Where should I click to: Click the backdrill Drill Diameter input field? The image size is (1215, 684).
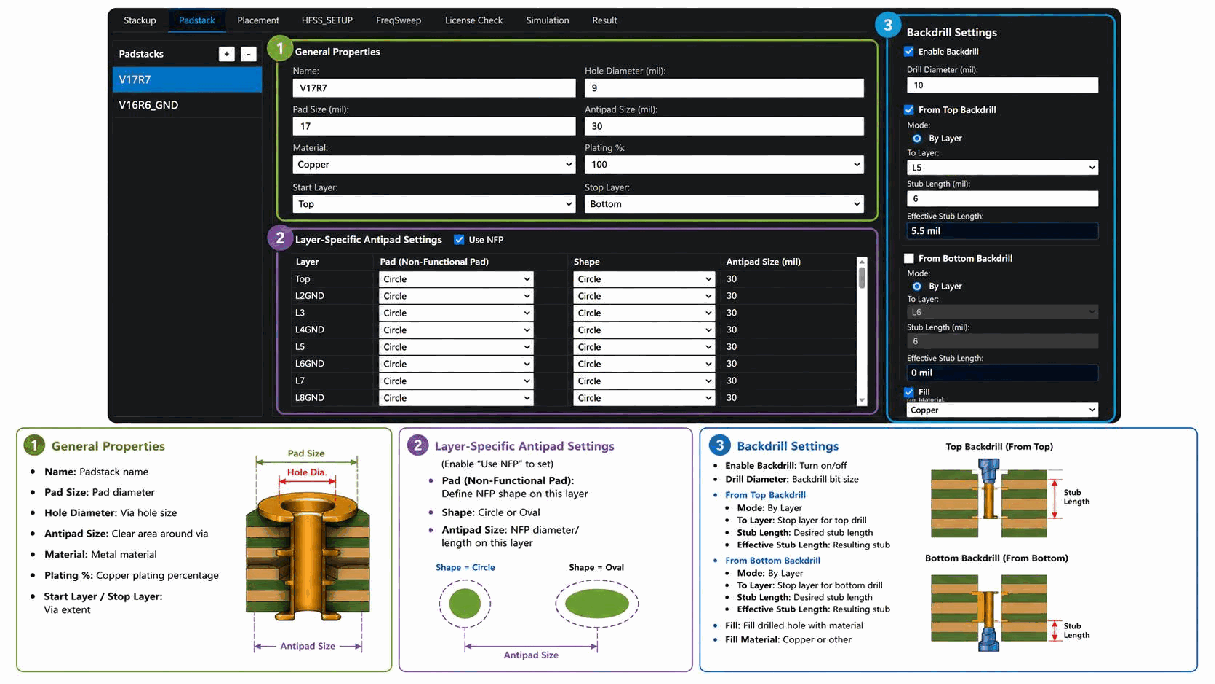tap(1002, 86)
